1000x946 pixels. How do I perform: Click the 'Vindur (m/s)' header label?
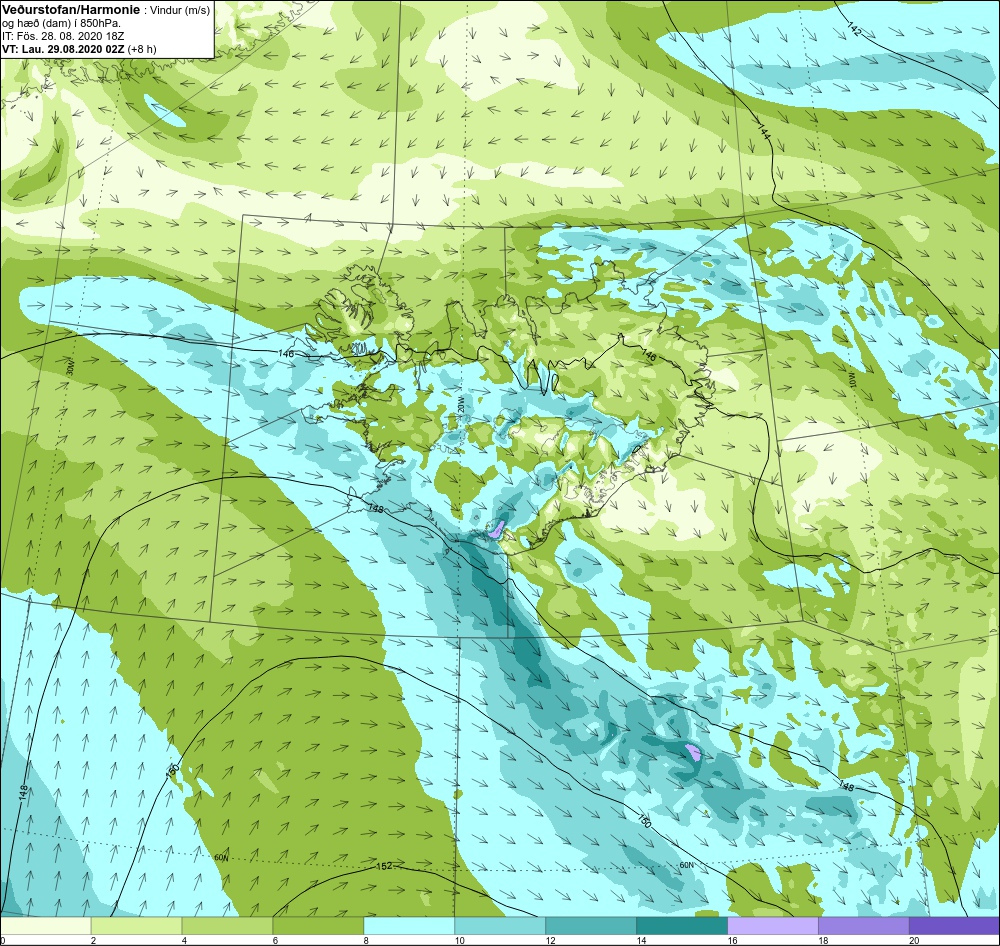(x=179, y=10)
